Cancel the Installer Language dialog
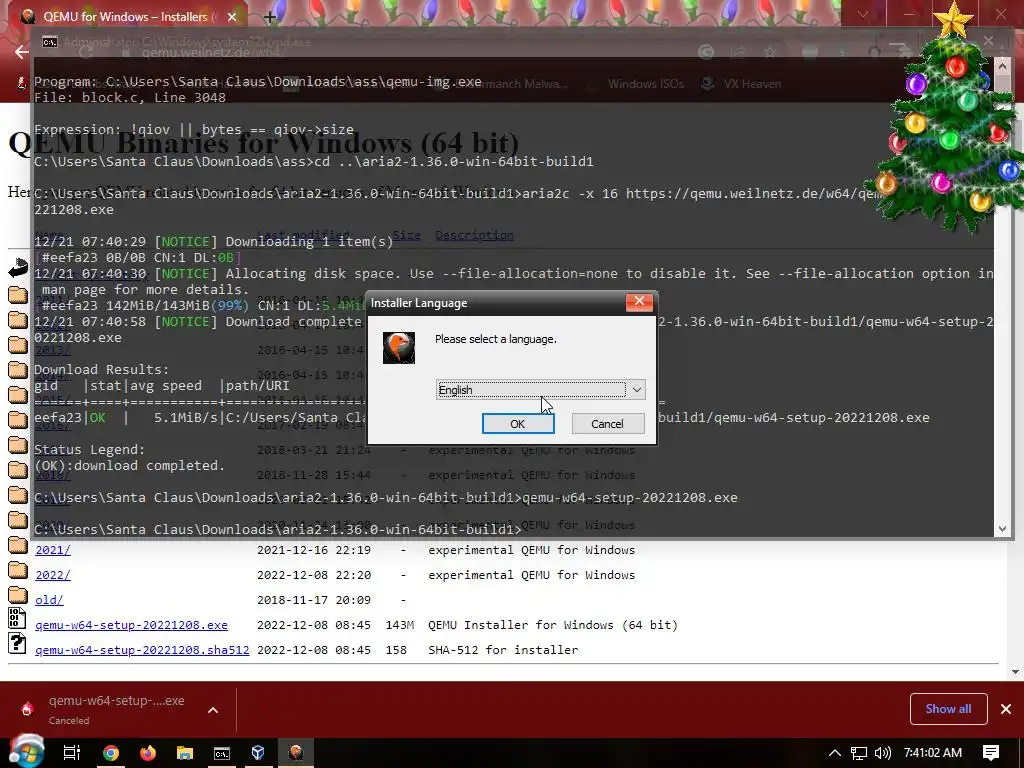Image resolution: width=1024 pixels, height=768 pixels. pos(607,424)
